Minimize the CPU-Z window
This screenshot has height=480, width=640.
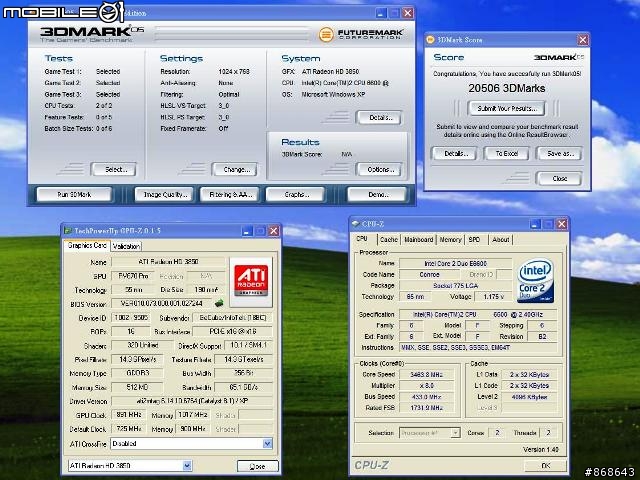tap(535, 224)
